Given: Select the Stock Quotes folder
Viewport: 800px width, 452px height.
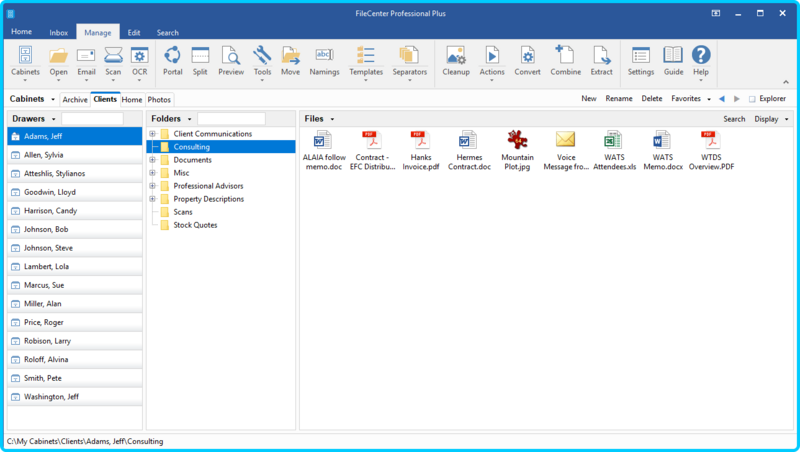Looking at the screenshot, I should [x=195, y=225].
